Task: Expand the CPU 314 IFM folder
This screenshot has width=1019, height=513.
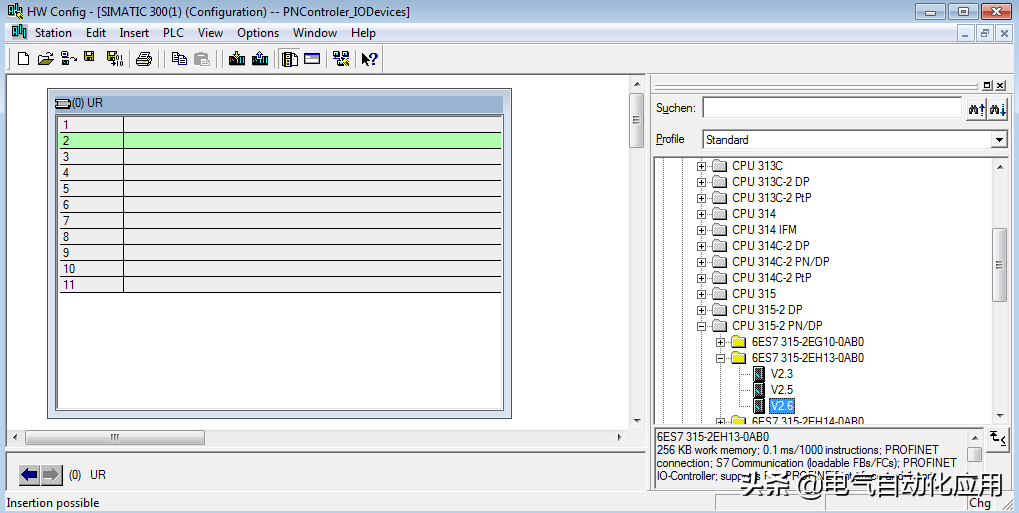Action: point(701,230)
